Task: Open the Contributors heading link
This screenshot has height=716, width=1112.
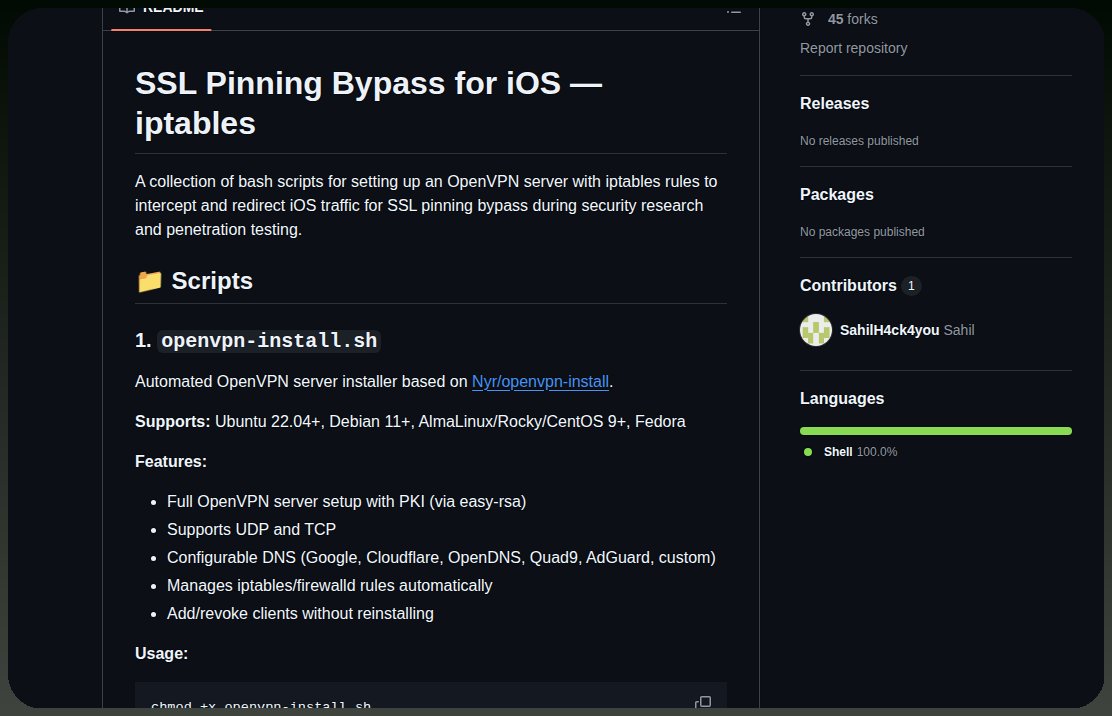Action: coord(847,286)
